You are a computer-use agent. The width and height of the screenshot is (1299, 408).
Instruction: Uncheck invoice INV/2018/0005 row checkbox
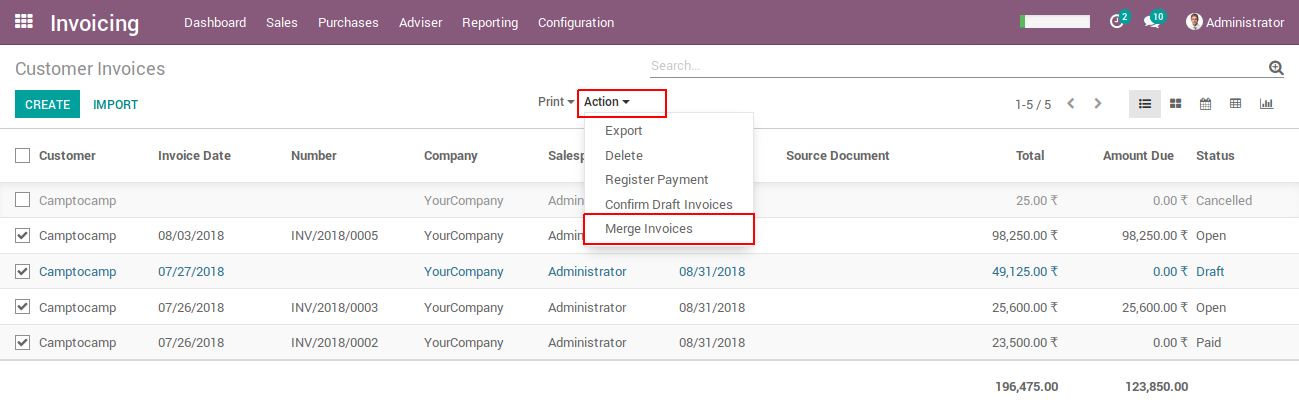(22, 236)
